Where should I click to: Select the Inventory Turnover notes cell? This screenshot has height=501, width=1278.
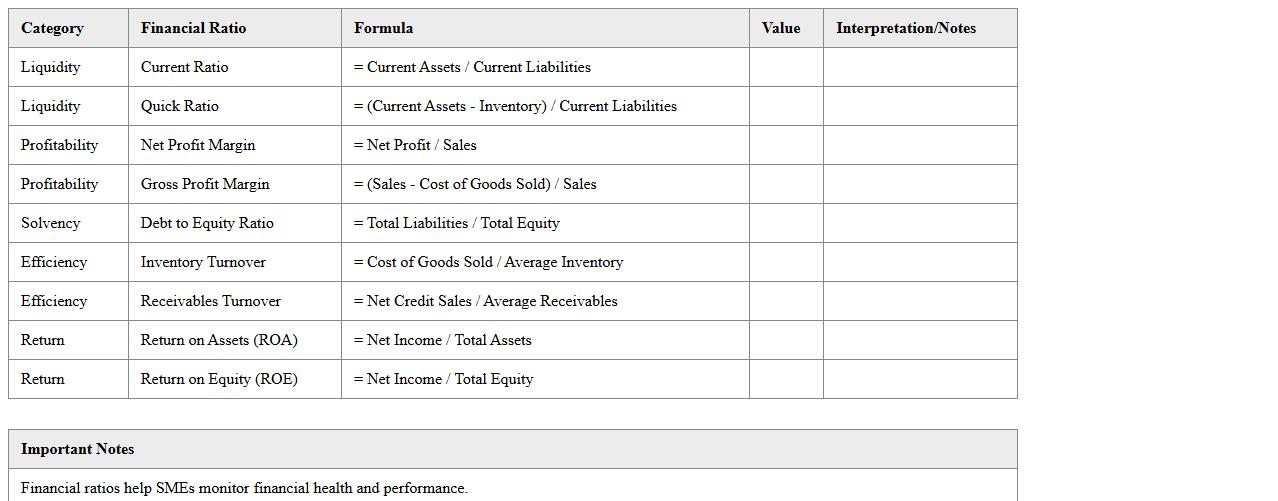click(x=920, y=262)
